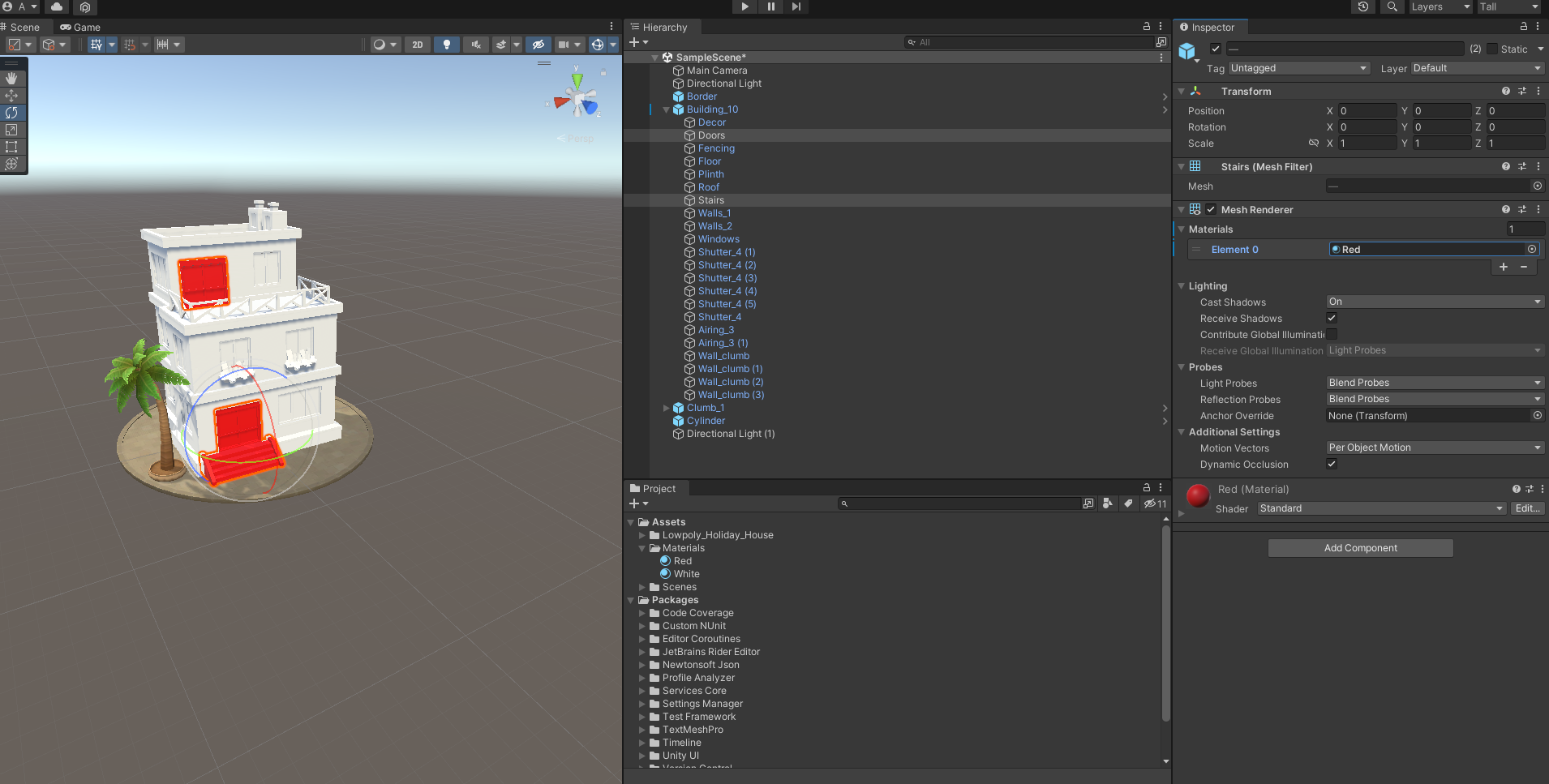This screenshot has width=1549, height=784.
Task: Click Project search by type icon
Action: [x=1107, y=503]
